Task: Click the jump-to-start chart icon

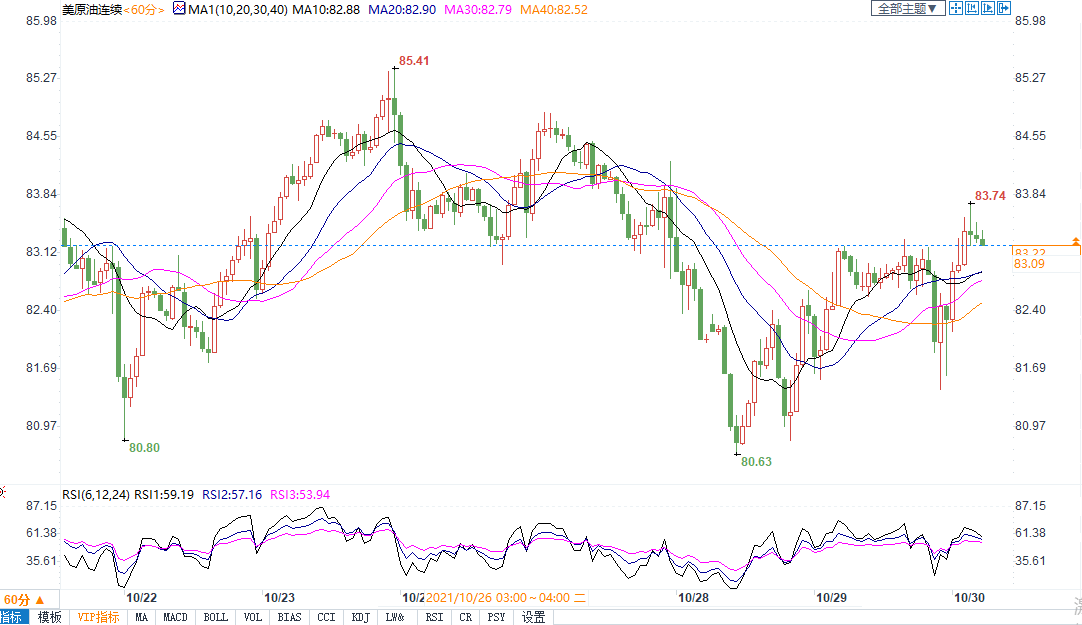Action: tap(972, 8)
